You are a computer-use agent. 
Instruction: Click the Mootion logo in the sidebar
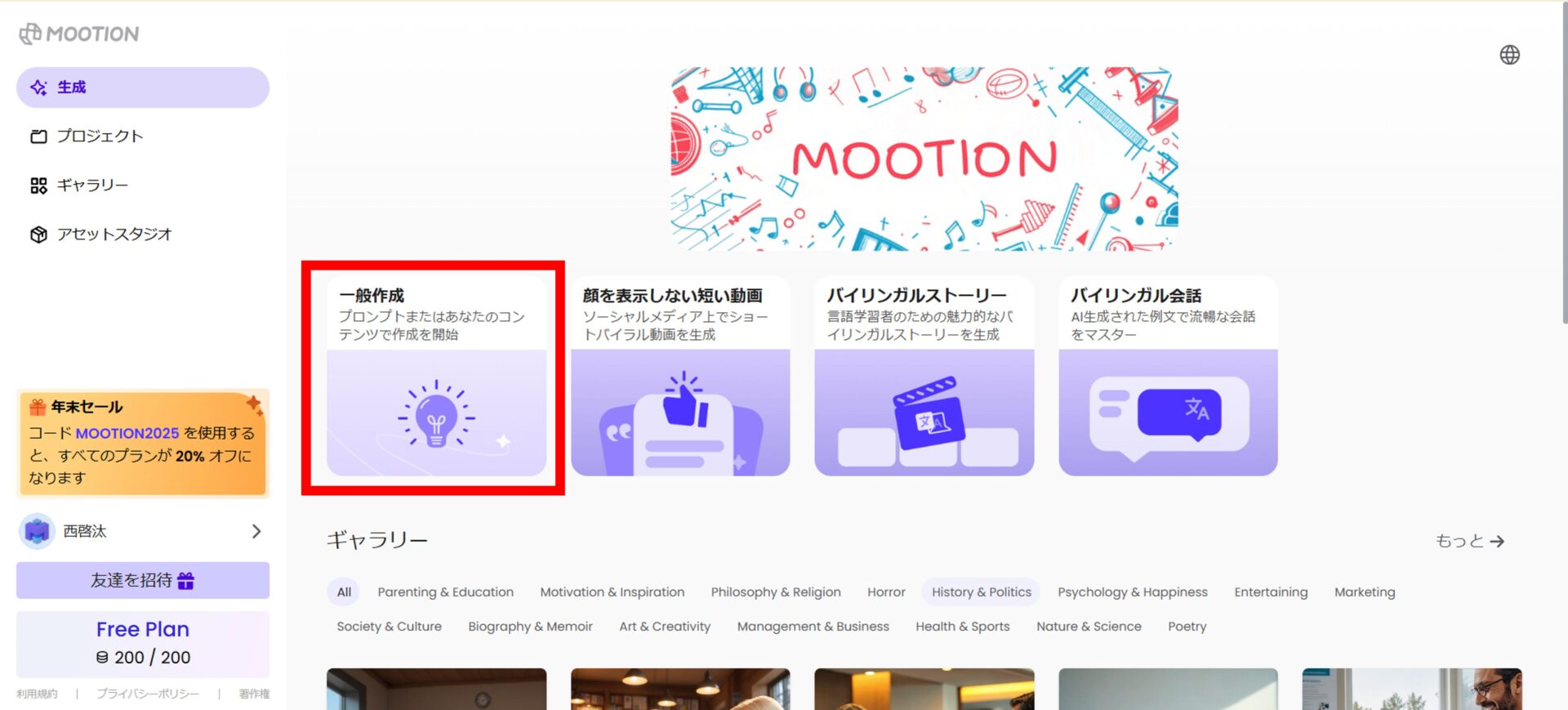(x=79, y=33)
